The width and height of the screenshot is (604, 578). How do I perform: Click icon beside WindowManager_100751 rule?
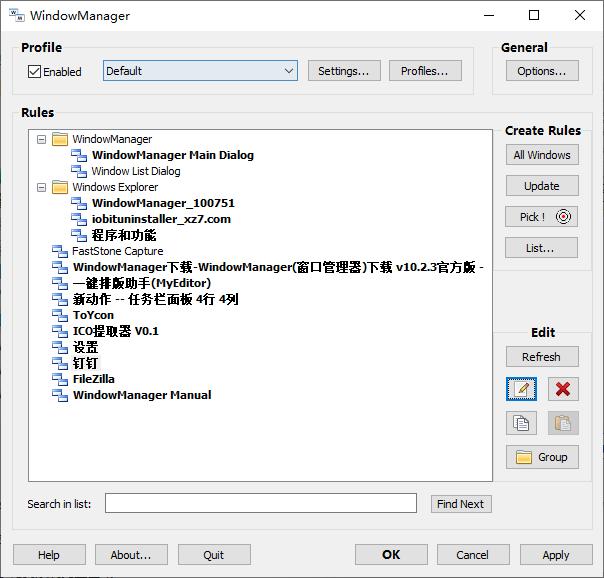pyautogui.click(x=79, y=203)
